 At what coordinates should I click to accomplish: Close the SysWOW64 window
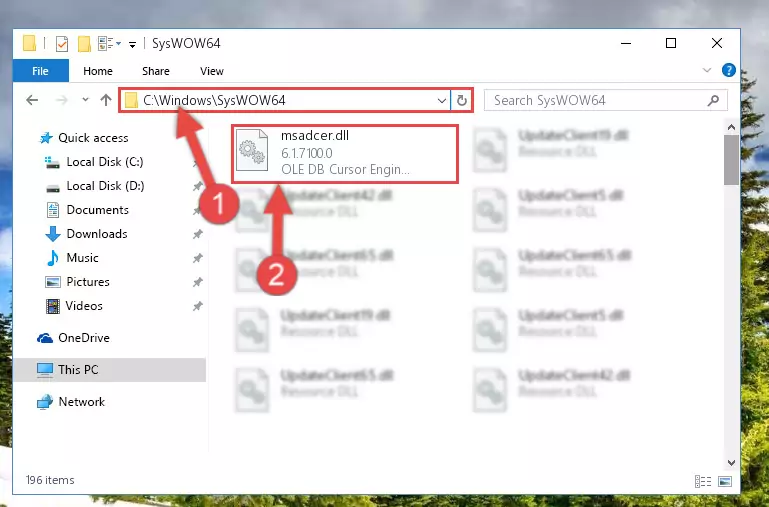click(x=717, y=43)
